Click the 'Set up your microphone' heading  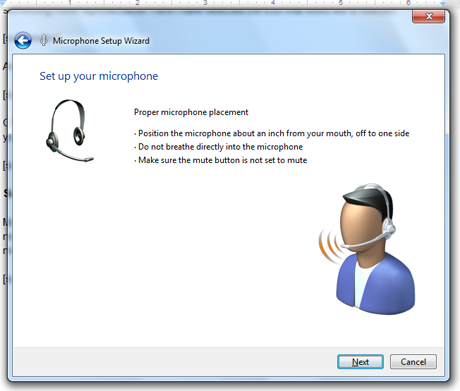(x=99, y=76)
